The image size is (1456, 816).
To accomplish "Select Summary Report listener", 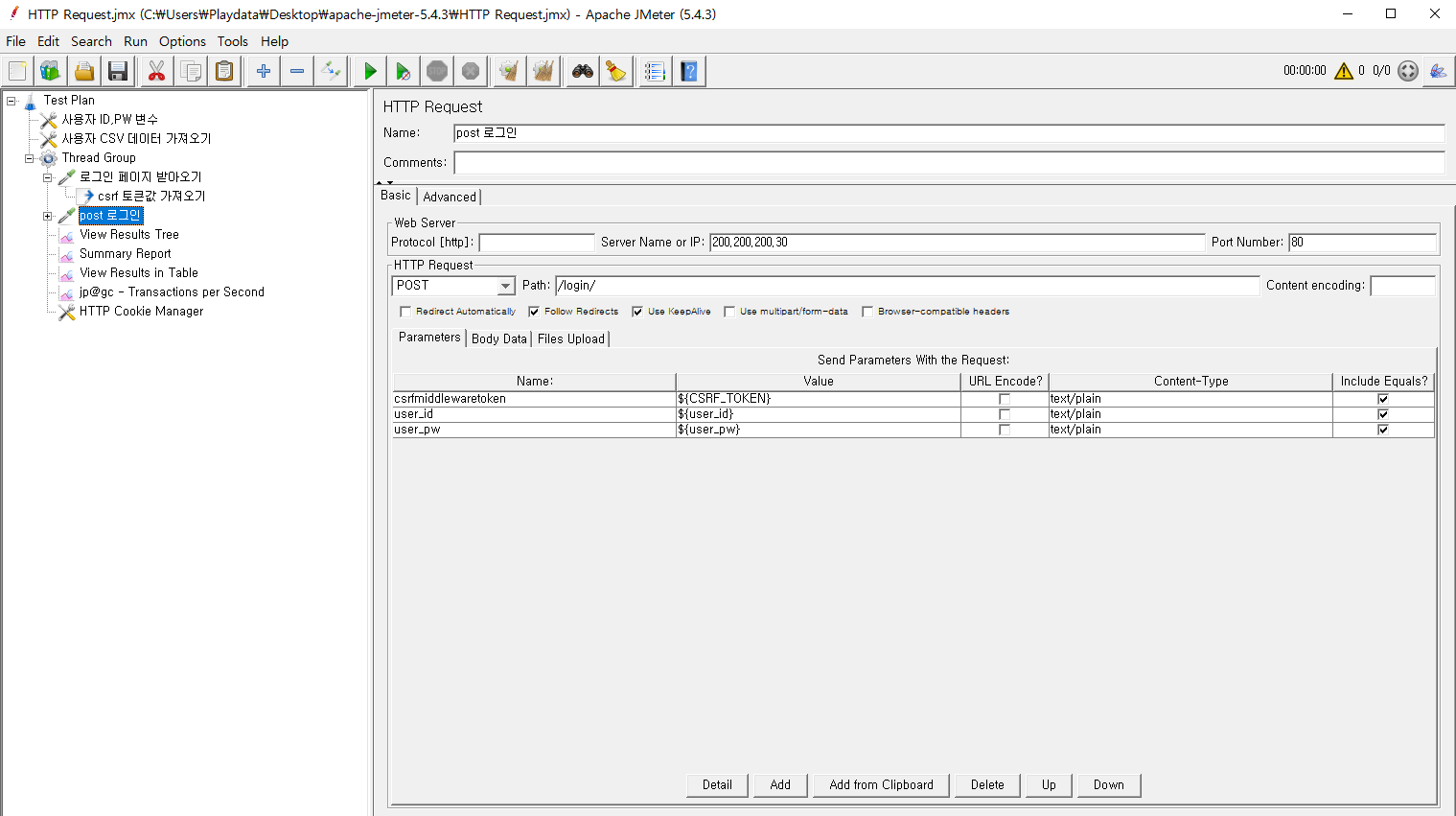I will pos(126,254).
